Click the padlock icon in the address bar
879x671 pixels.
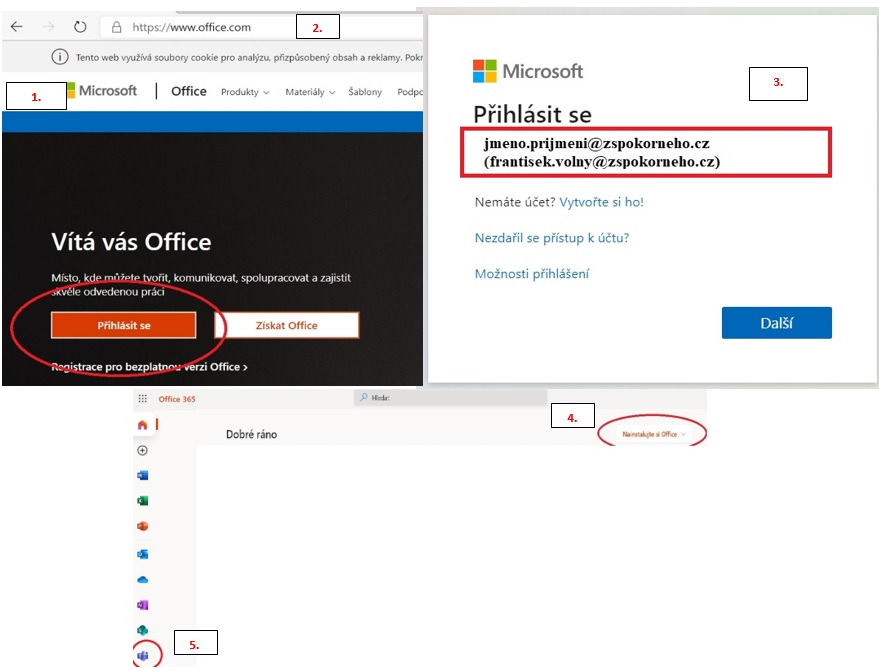point(117,27)
